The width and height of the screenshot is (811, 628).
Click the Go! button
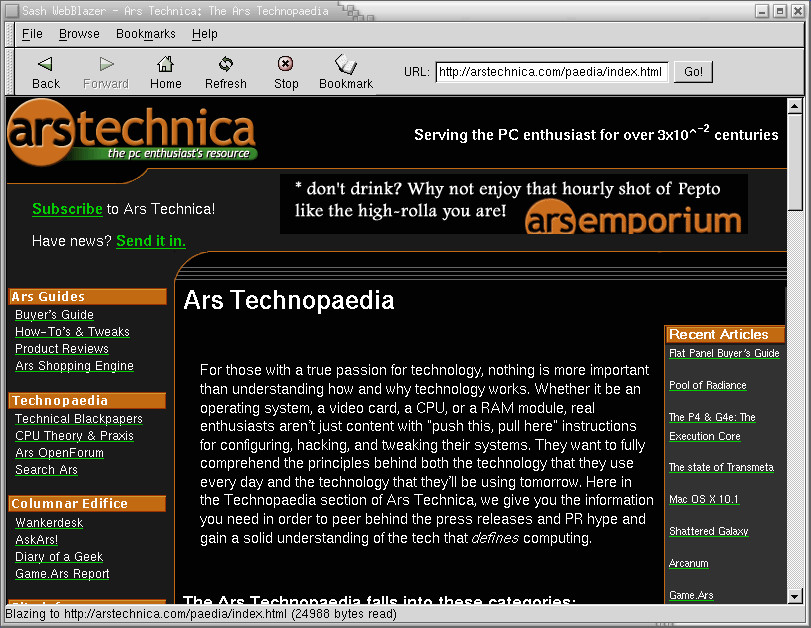[x=693, y=72]
